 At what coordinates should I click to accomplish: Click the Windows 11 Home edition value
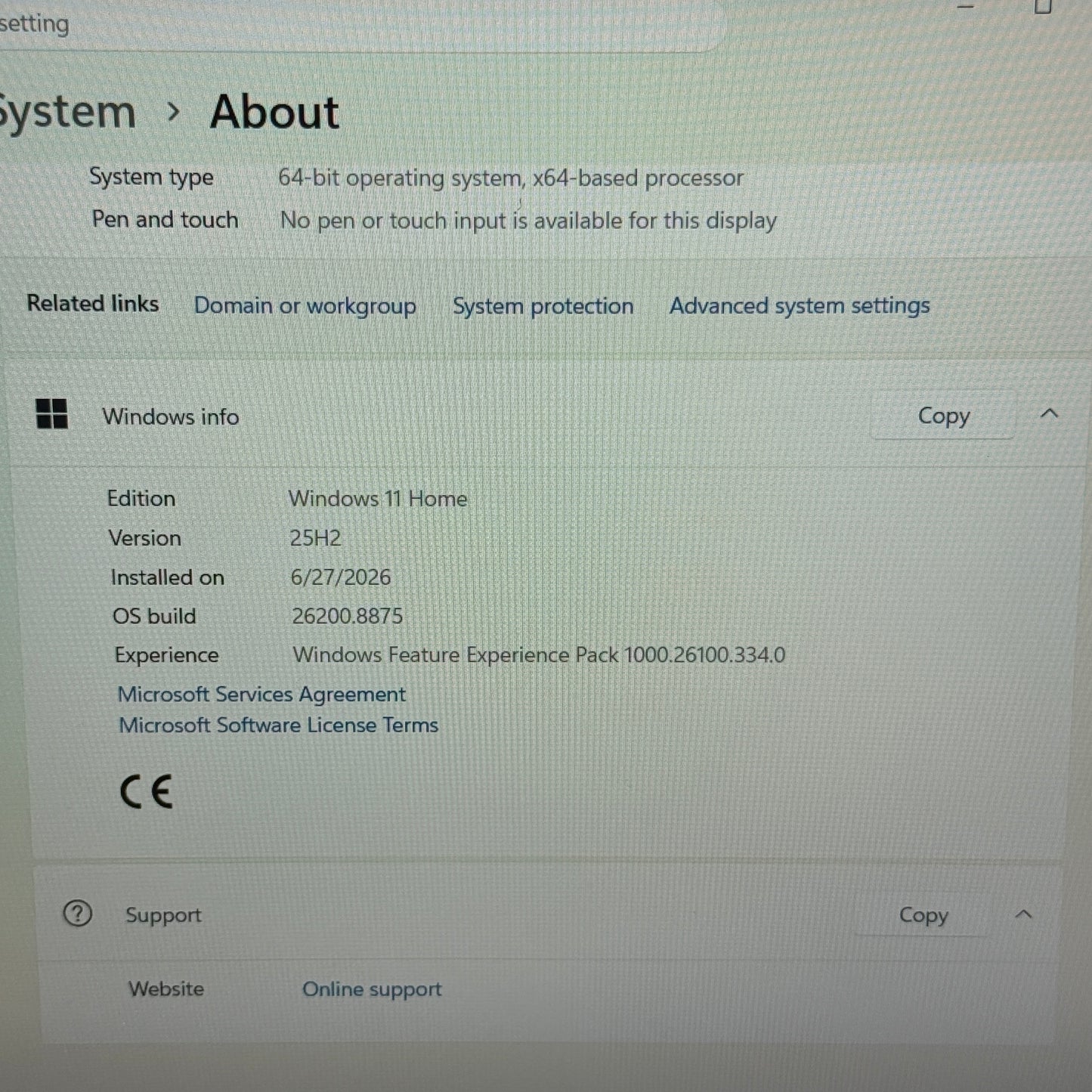(x=378, y=499)
